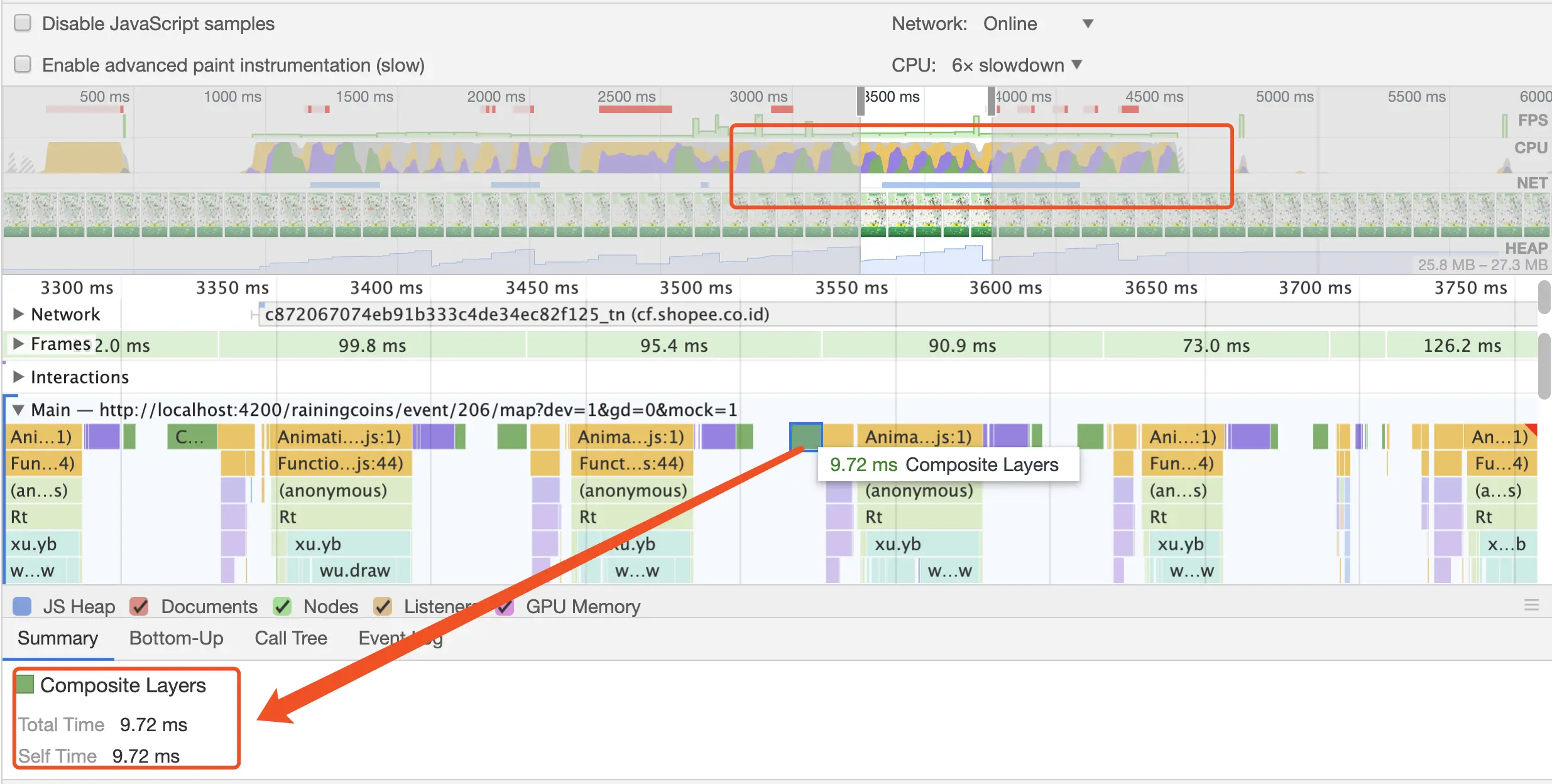Expand the Network track triangle
1552x784 pixels.
point(18,314)
